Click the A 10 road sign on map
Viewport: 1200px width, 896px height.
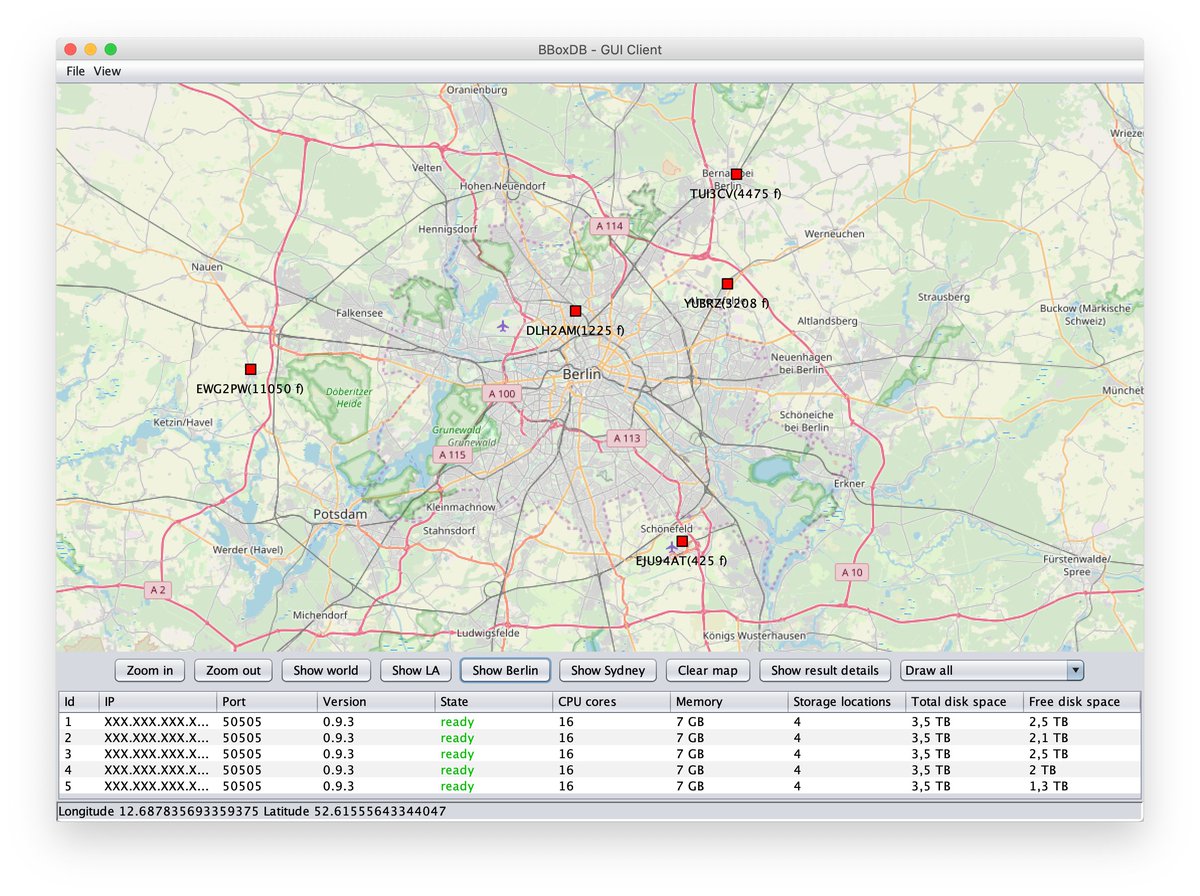(851, 572)
